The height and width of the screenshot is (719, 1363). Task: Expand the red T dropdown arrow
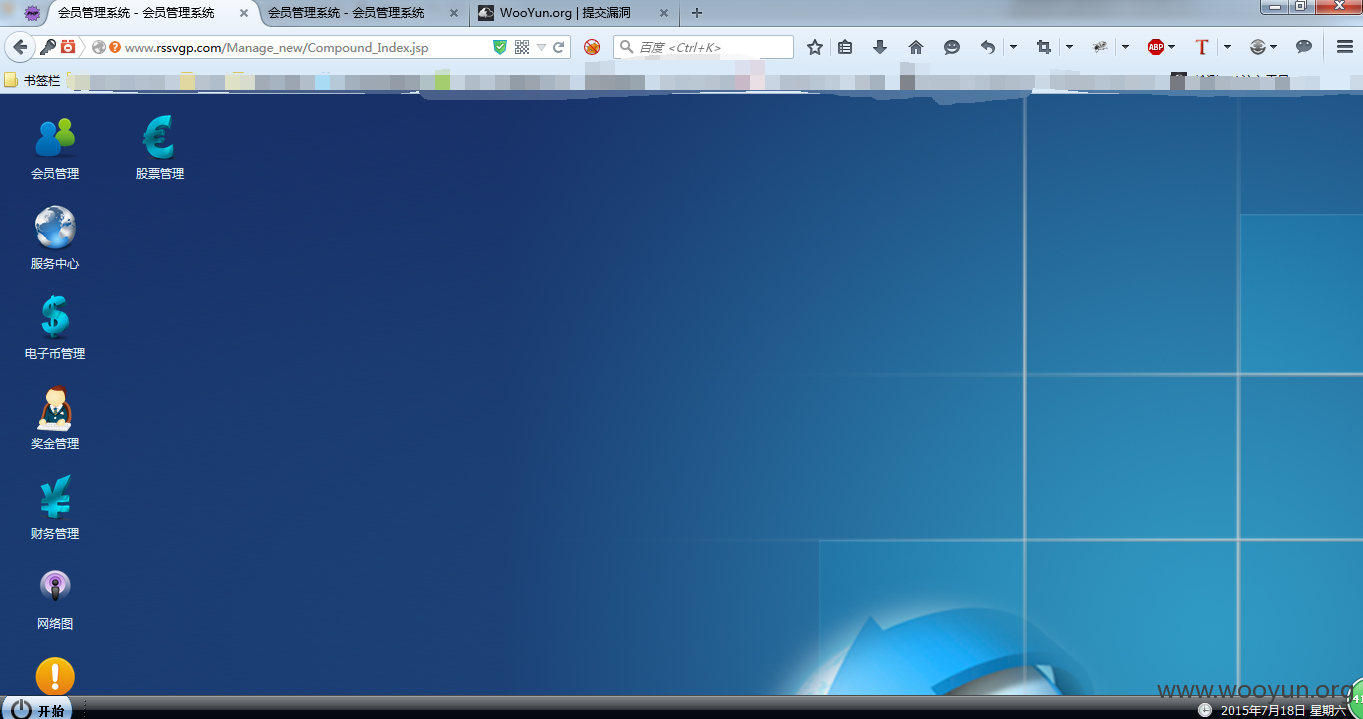(1227, 47)
